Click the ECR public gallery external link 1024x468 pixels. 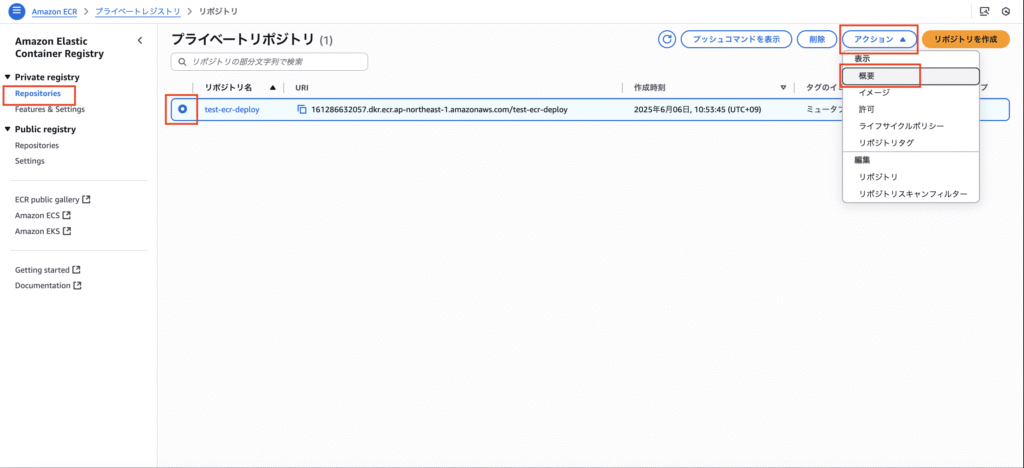click(52, 199)
